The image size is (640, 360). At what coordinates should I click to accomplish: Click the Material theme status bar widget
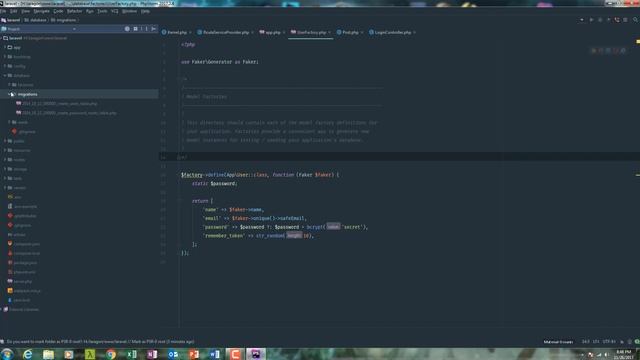tap(558, 342)
